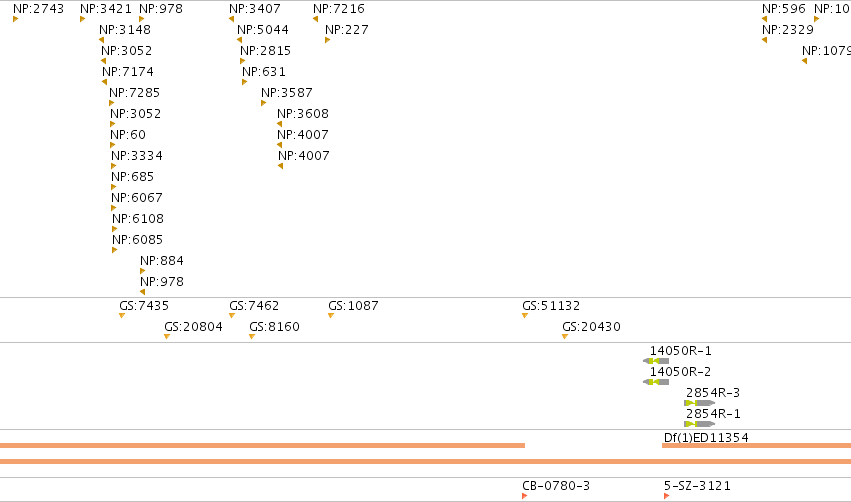The image size is (851, 502).
Task: Select the 14050R-2 label text
Action: [681, 372]
